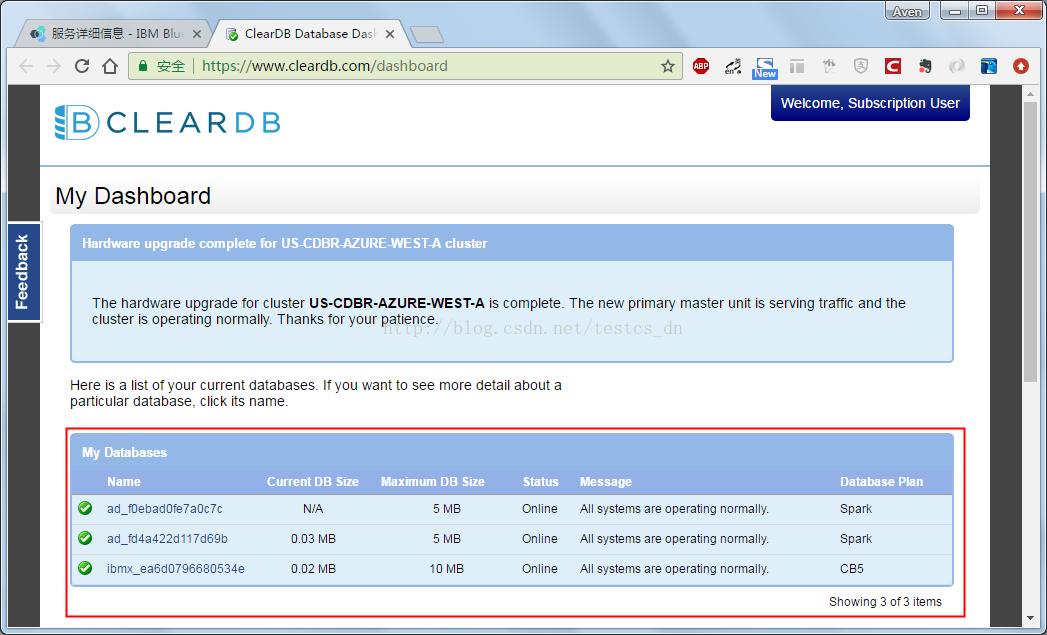Open the grey page-layout extension icon
The height and width of the screenshot is (635, 1047).
click(x=797, y=66)
